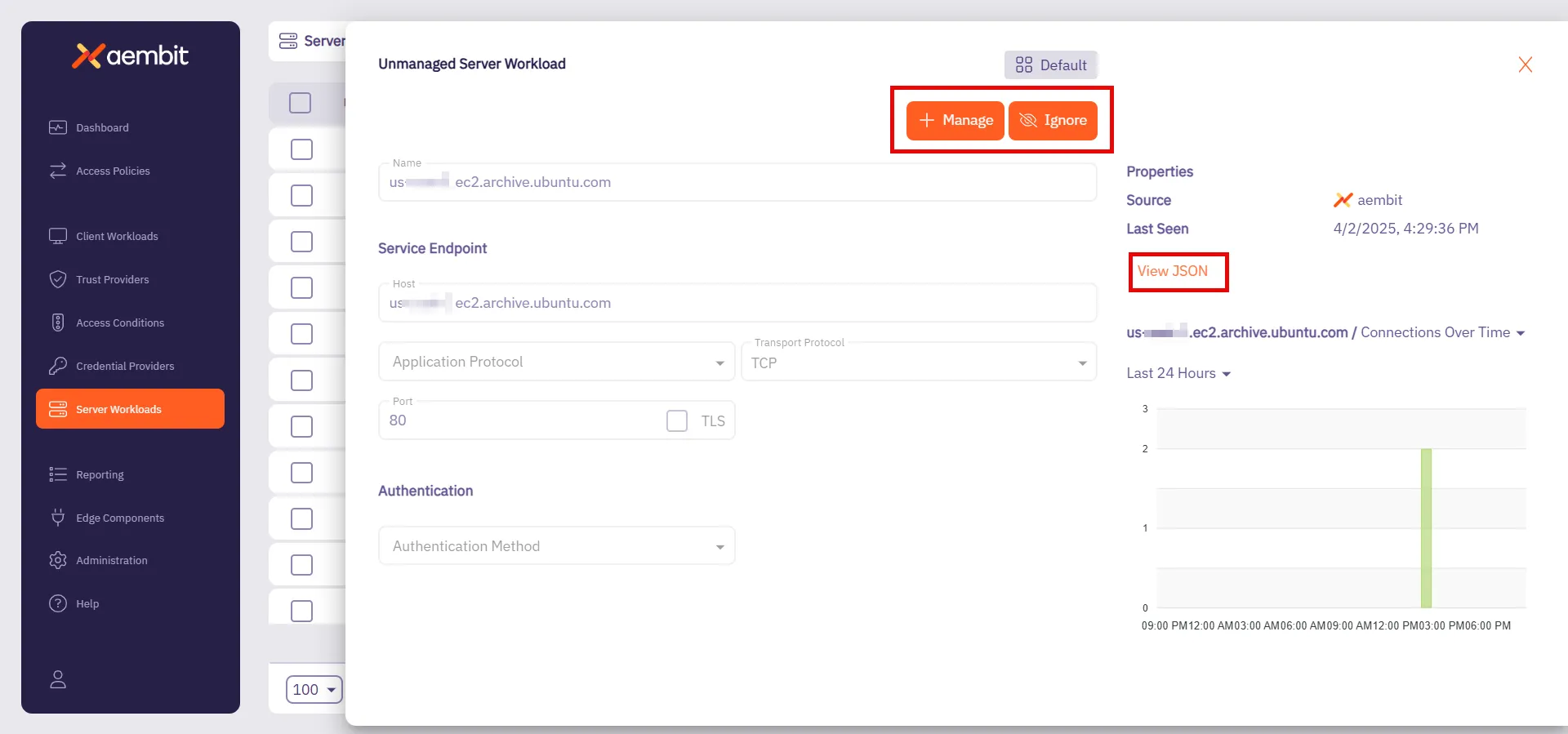Click the Access Policies arrows icon
This screenshot has height=734, width=1568.
point(58,171)
